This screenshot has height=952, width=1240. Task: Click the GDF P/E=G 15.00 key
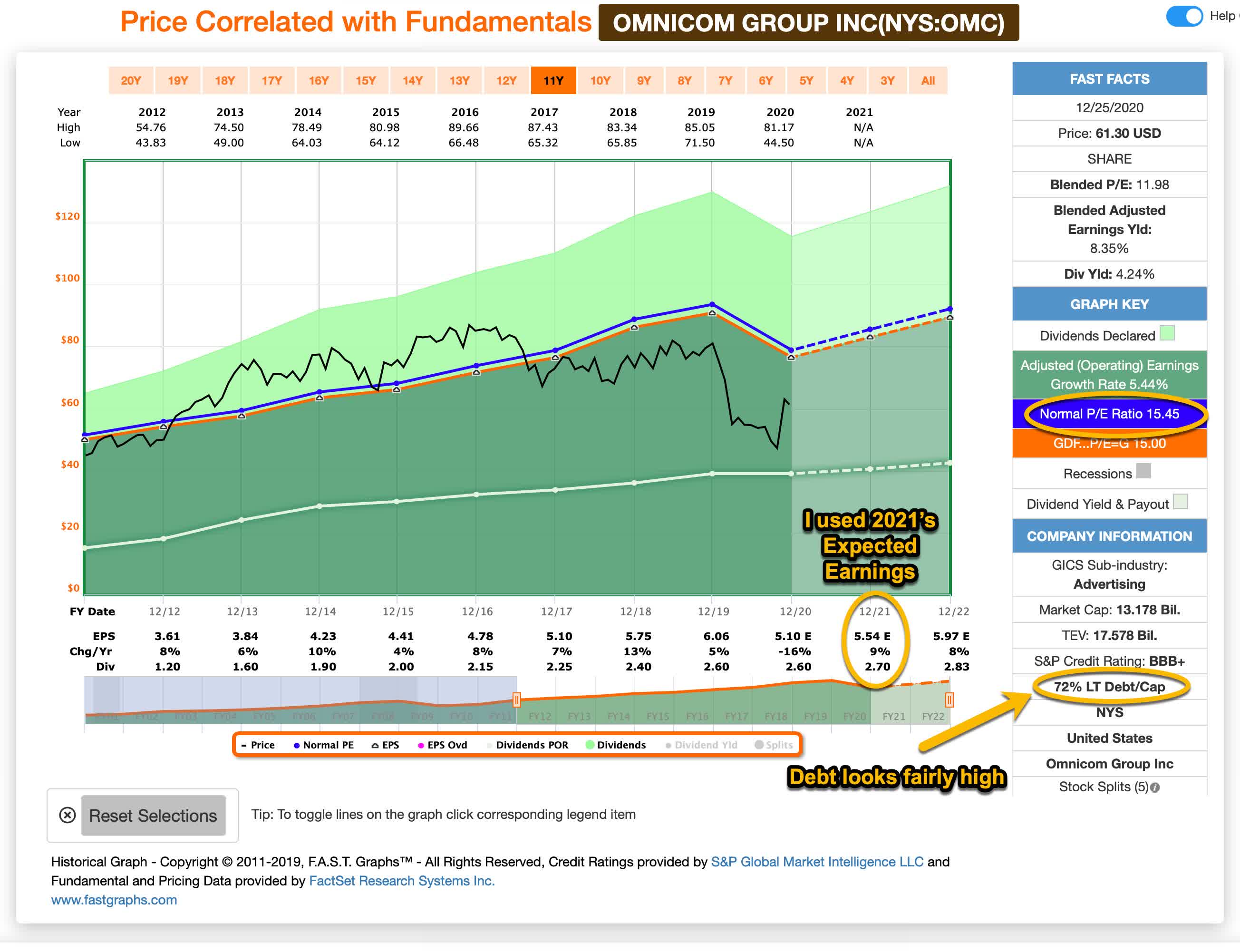point(1109,443)
